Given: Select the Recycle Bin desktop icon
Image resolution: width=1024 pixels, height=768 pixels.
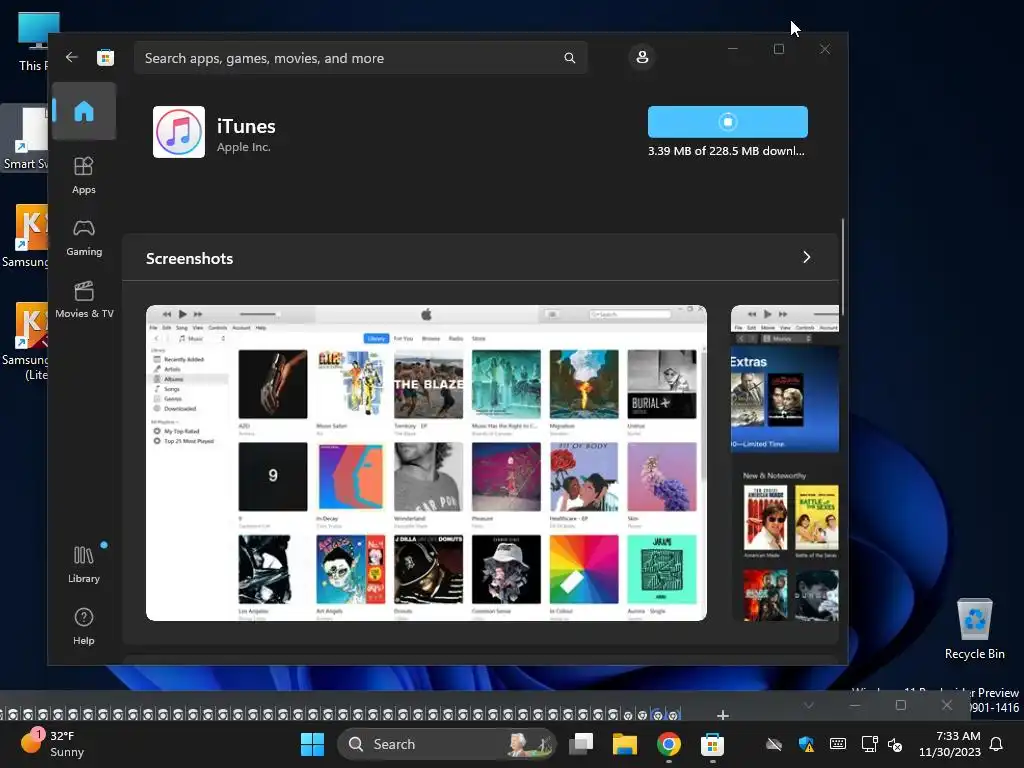Looking at the screenshot, I should (x=974, y=630).
